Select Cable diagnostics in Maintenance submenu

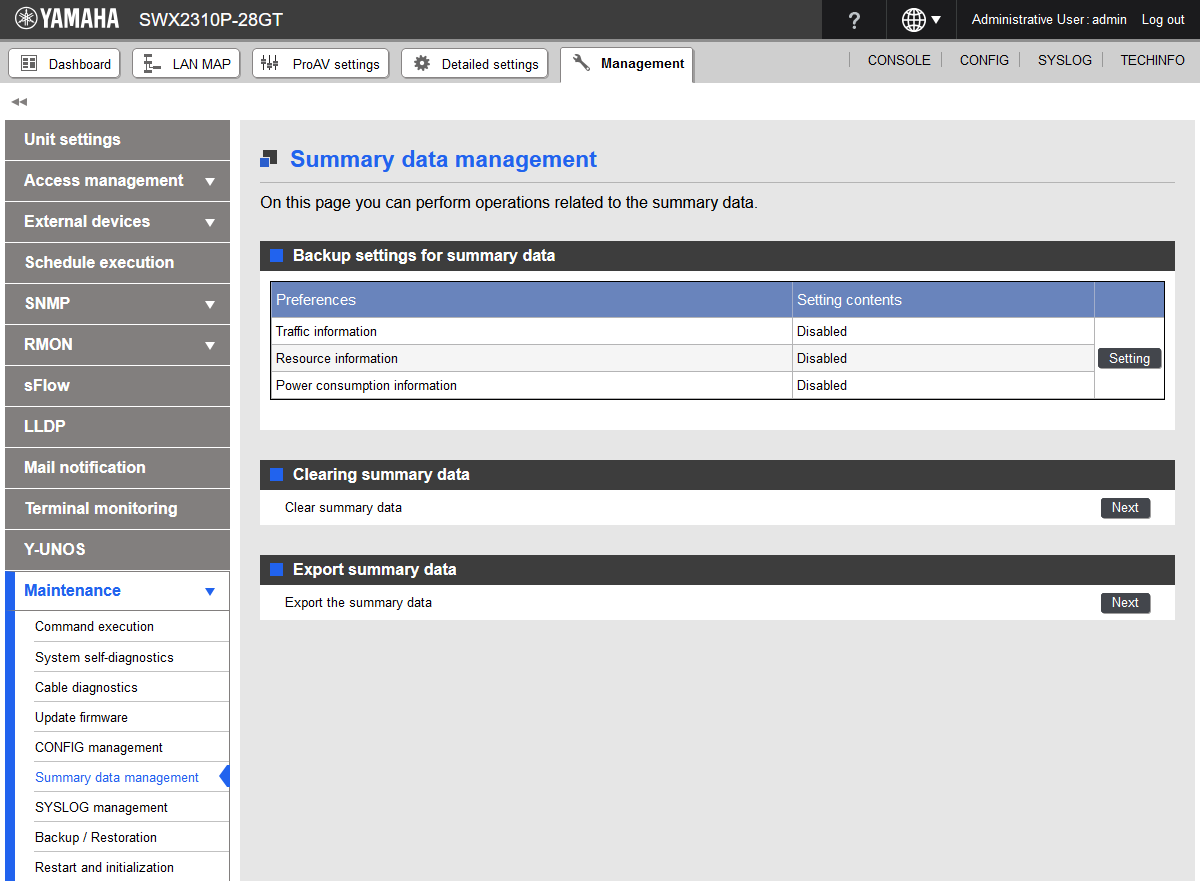tap(86, 688)
